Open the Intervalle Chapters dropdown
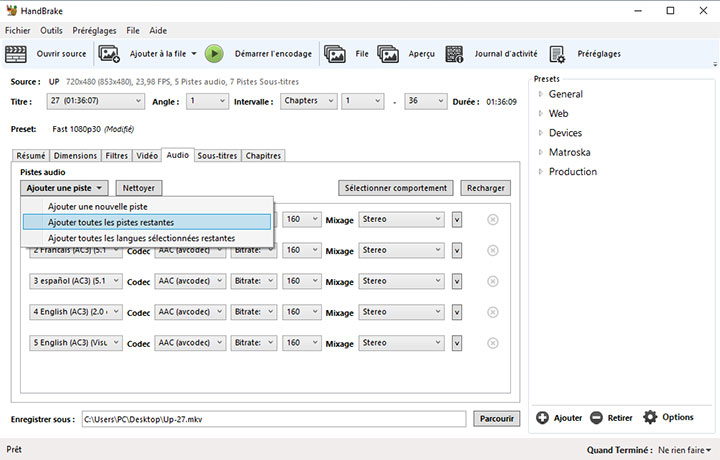 (x=309, y=101)
